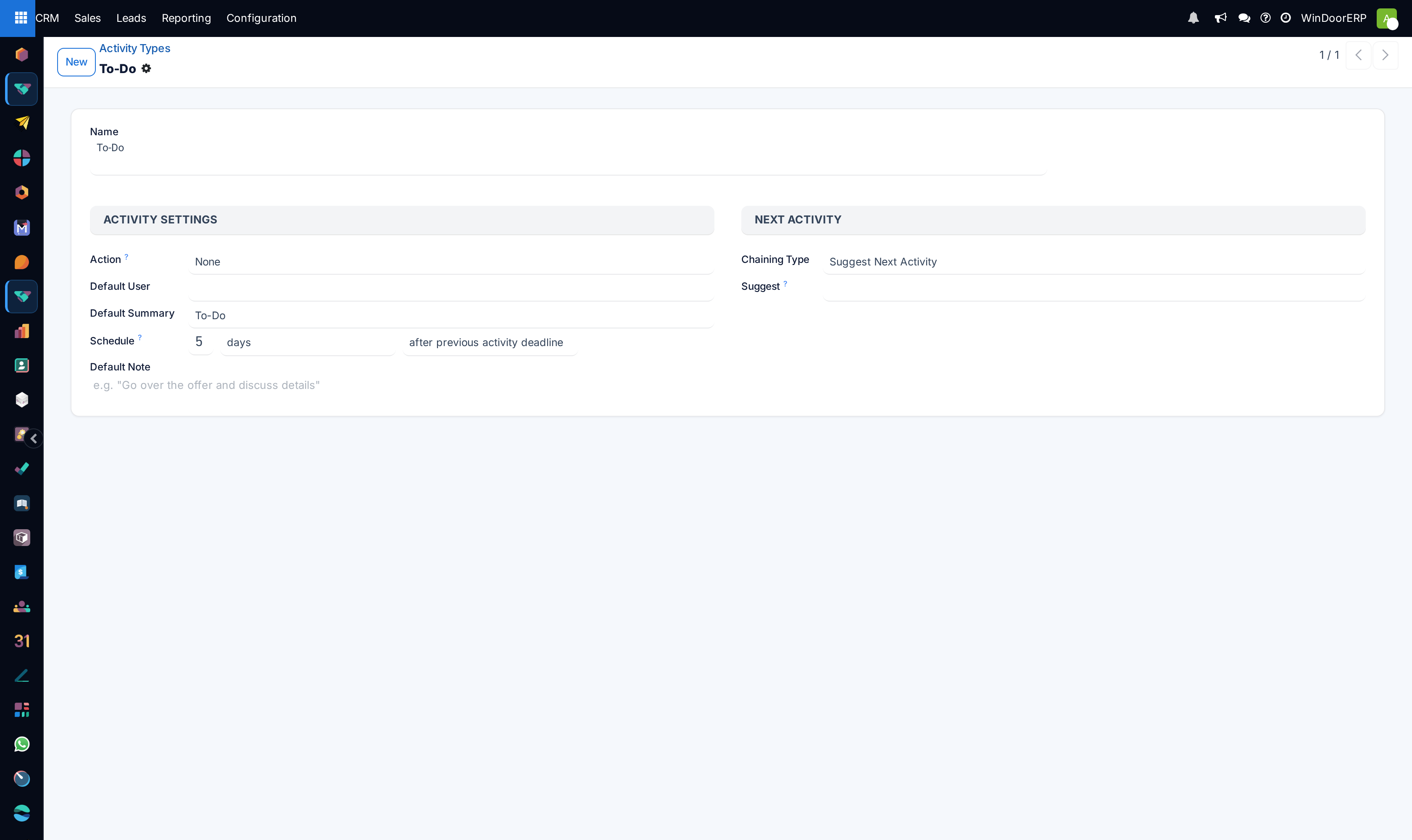The width and height of the screenshot is (1412, 840).
Task: Open the gray box Inventory app icon
Action: 21,538
